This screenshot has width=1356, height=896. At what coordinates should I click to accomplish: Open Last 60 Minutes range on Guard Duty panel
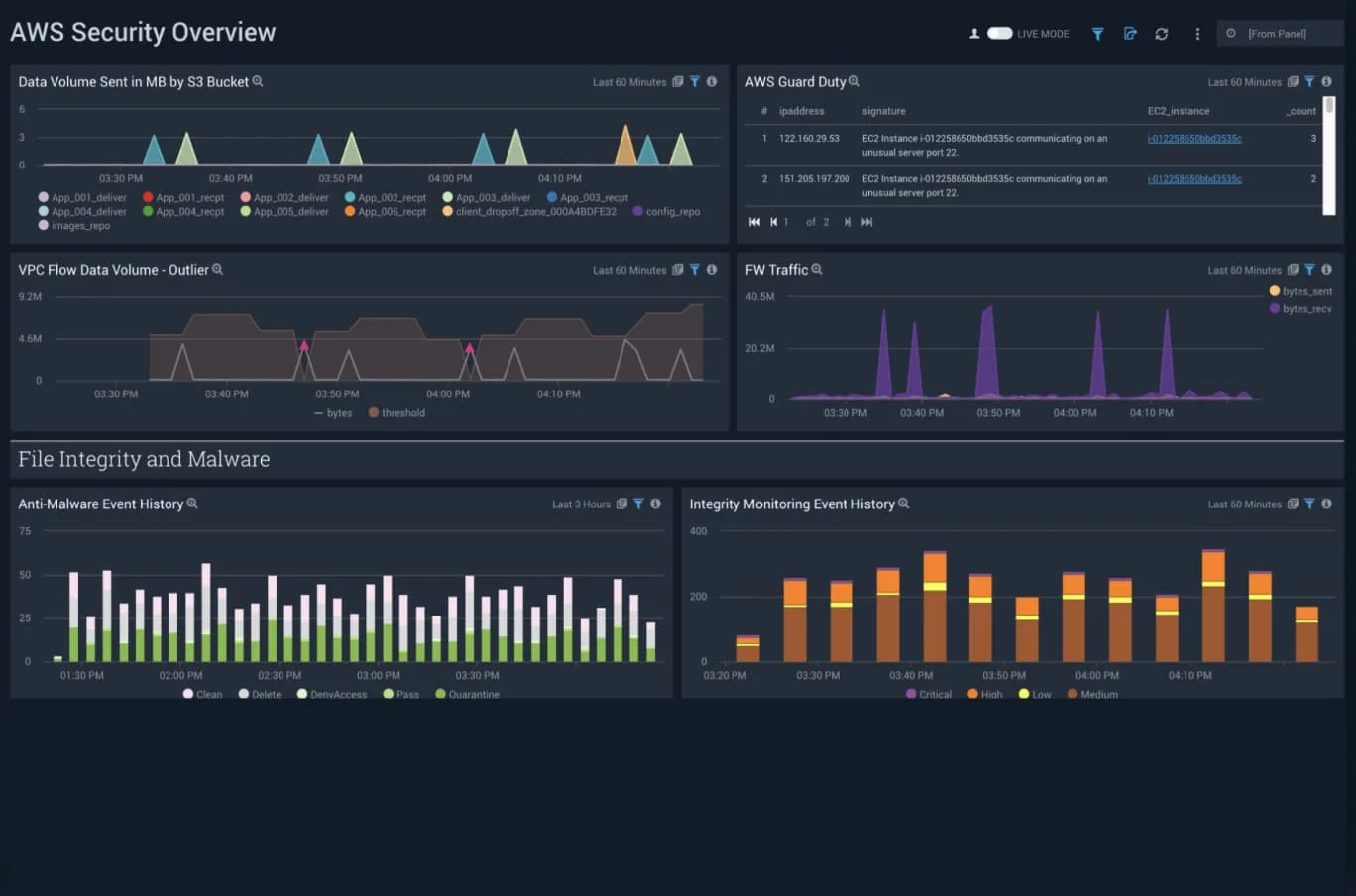1244,82
